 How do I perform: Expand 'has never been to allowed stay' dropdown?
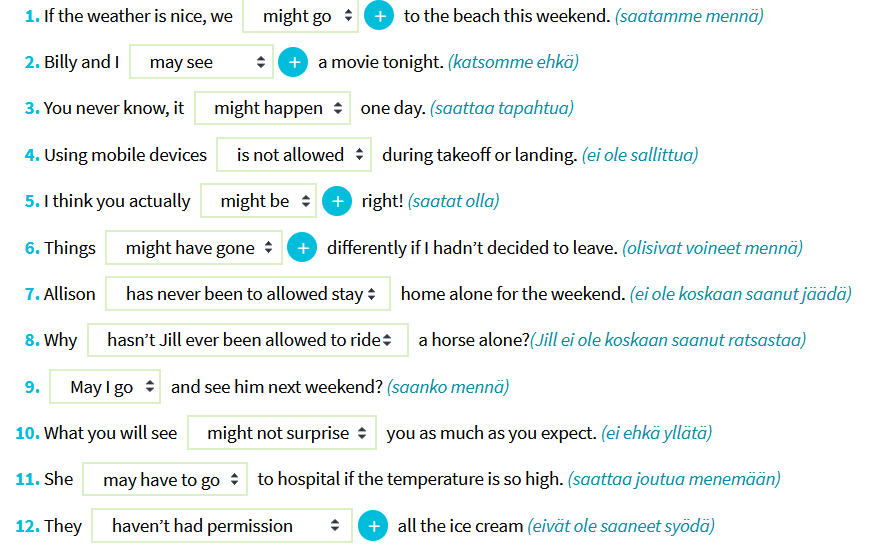tap(248, 294)
